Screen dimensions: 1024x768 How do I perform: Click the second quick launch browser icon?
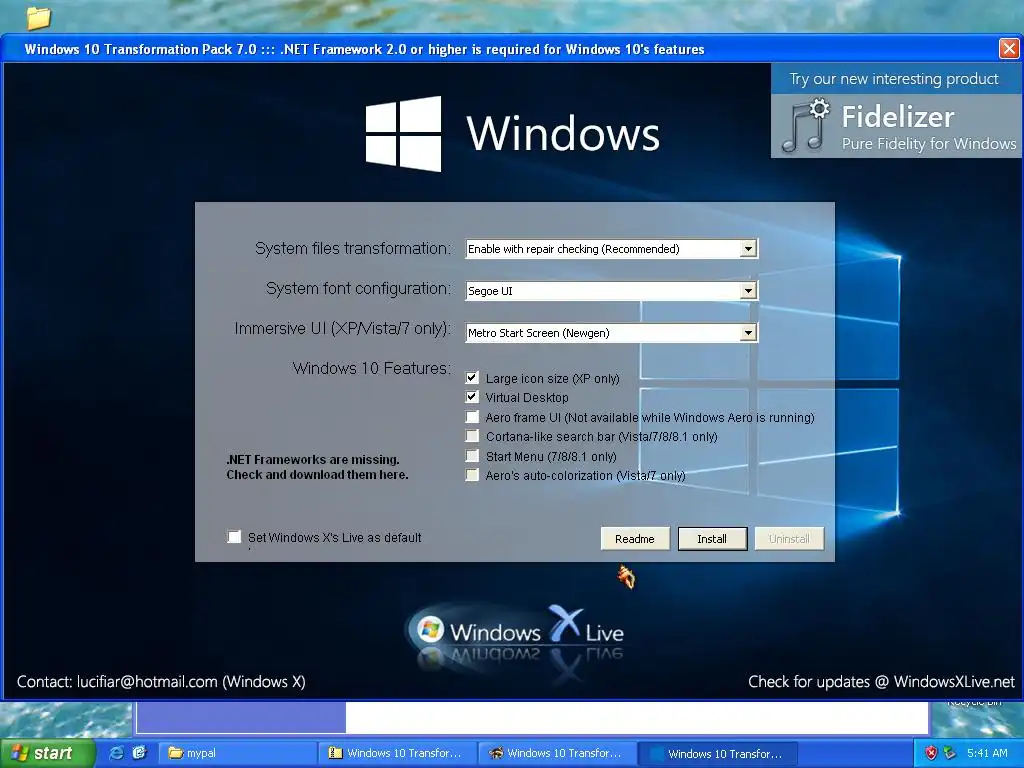coord(139,753)
